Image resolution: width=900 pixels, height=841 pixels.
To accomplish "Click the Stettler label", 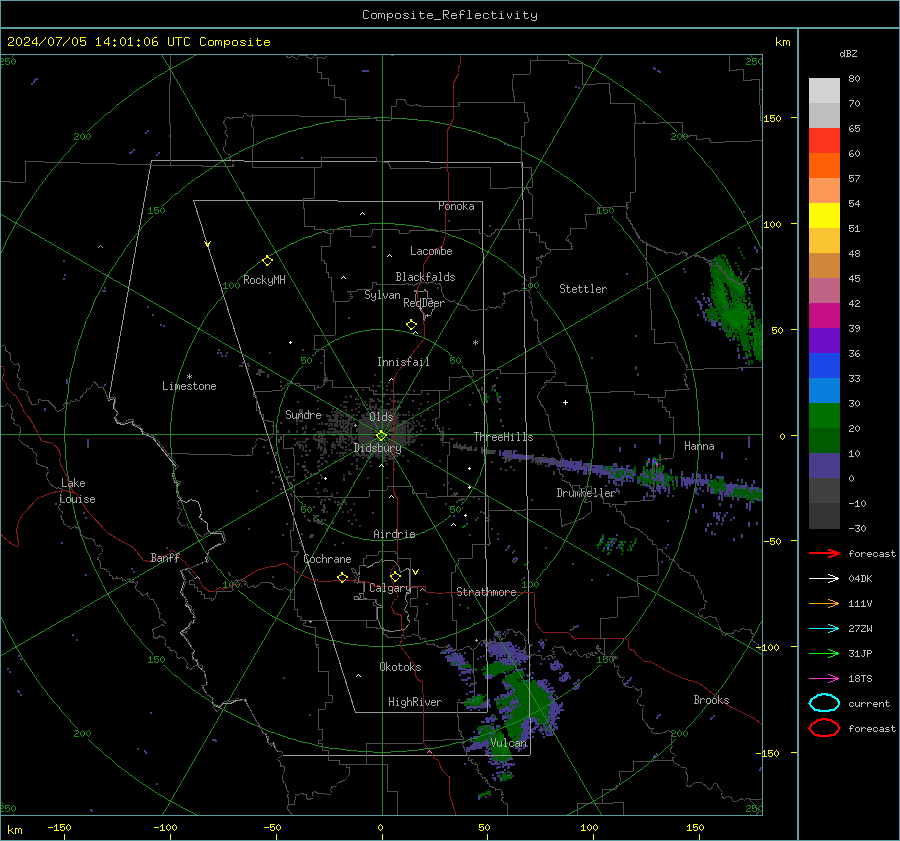I will tap(583, 289).
